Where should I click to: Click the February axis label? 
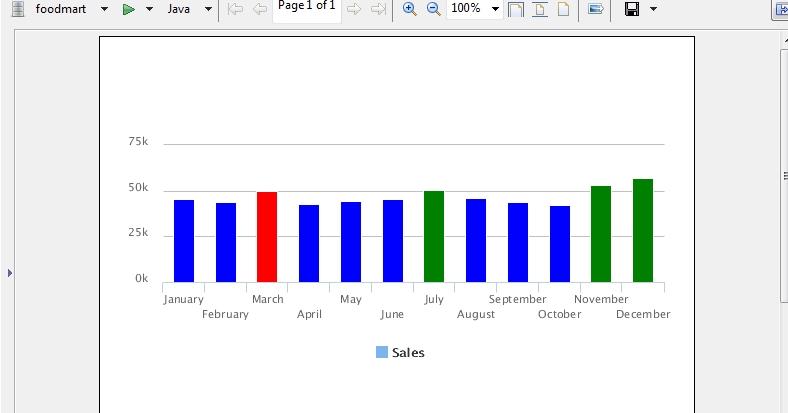225,315
